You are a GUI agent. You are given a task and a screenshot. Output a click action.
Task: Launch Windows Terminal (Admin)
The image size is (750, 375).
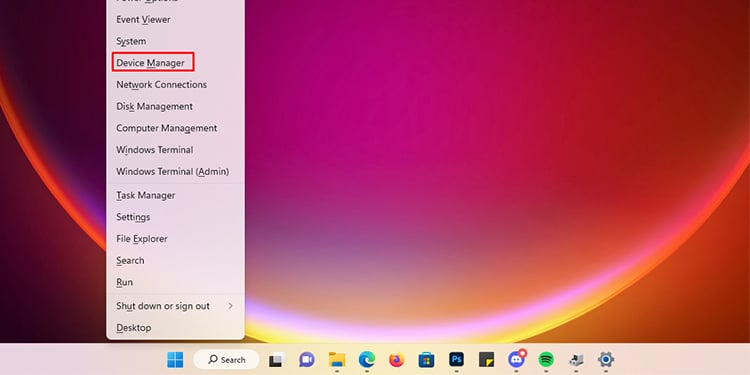(176, 171)
